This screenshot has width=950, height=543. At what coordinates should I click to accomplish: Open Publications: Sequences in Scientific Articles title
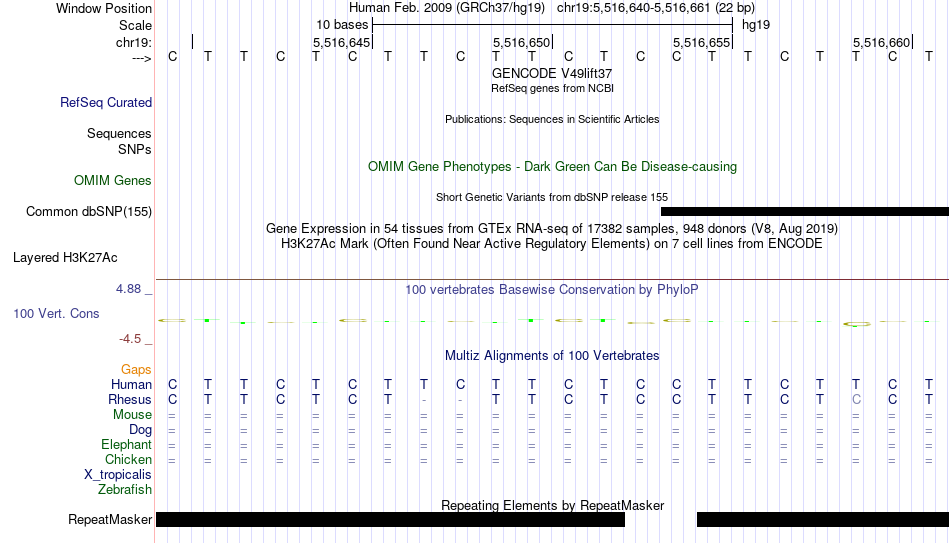552,119
